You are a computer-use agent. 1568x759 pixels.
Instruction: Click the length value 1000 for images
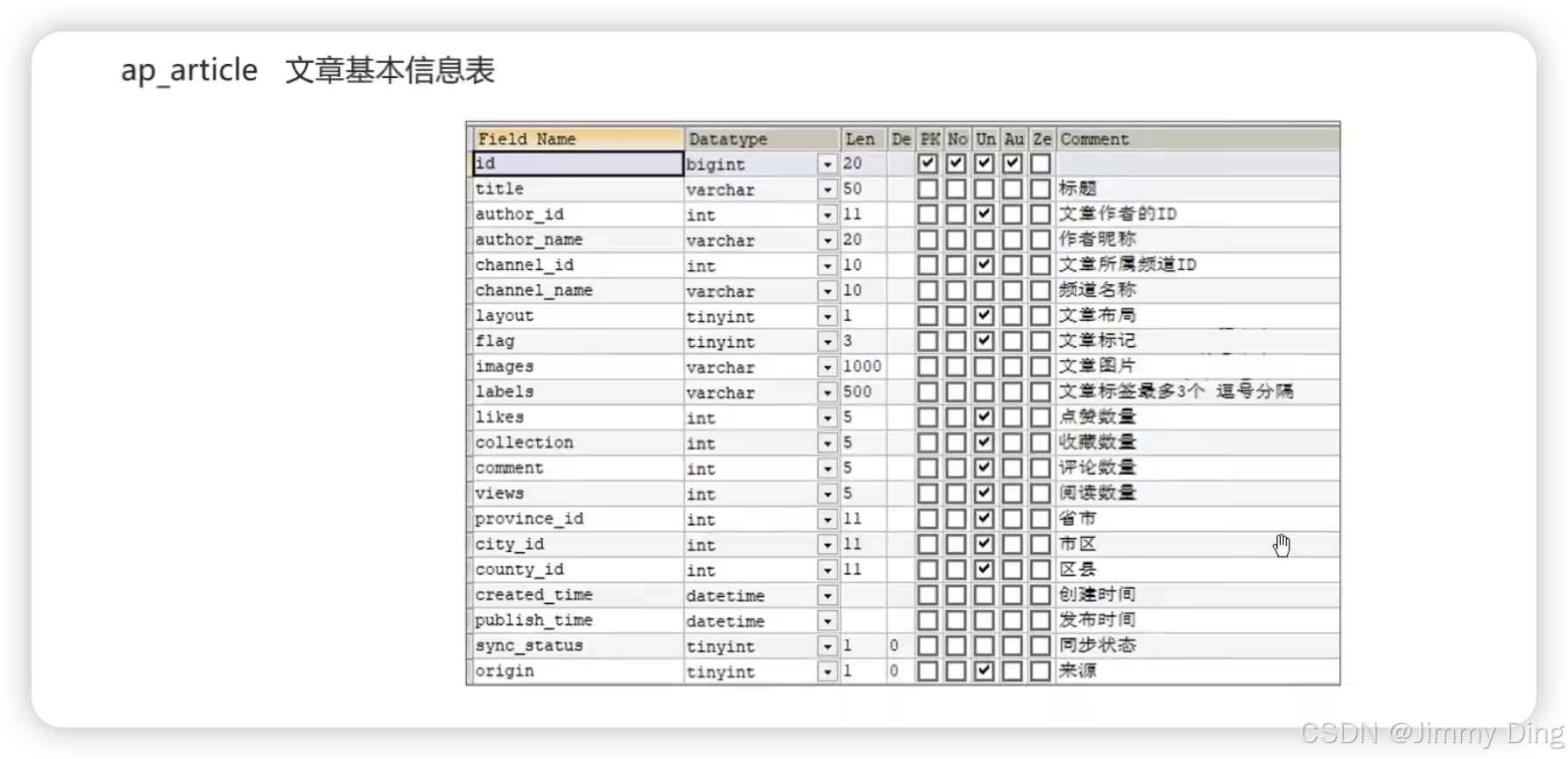[862, 366]
